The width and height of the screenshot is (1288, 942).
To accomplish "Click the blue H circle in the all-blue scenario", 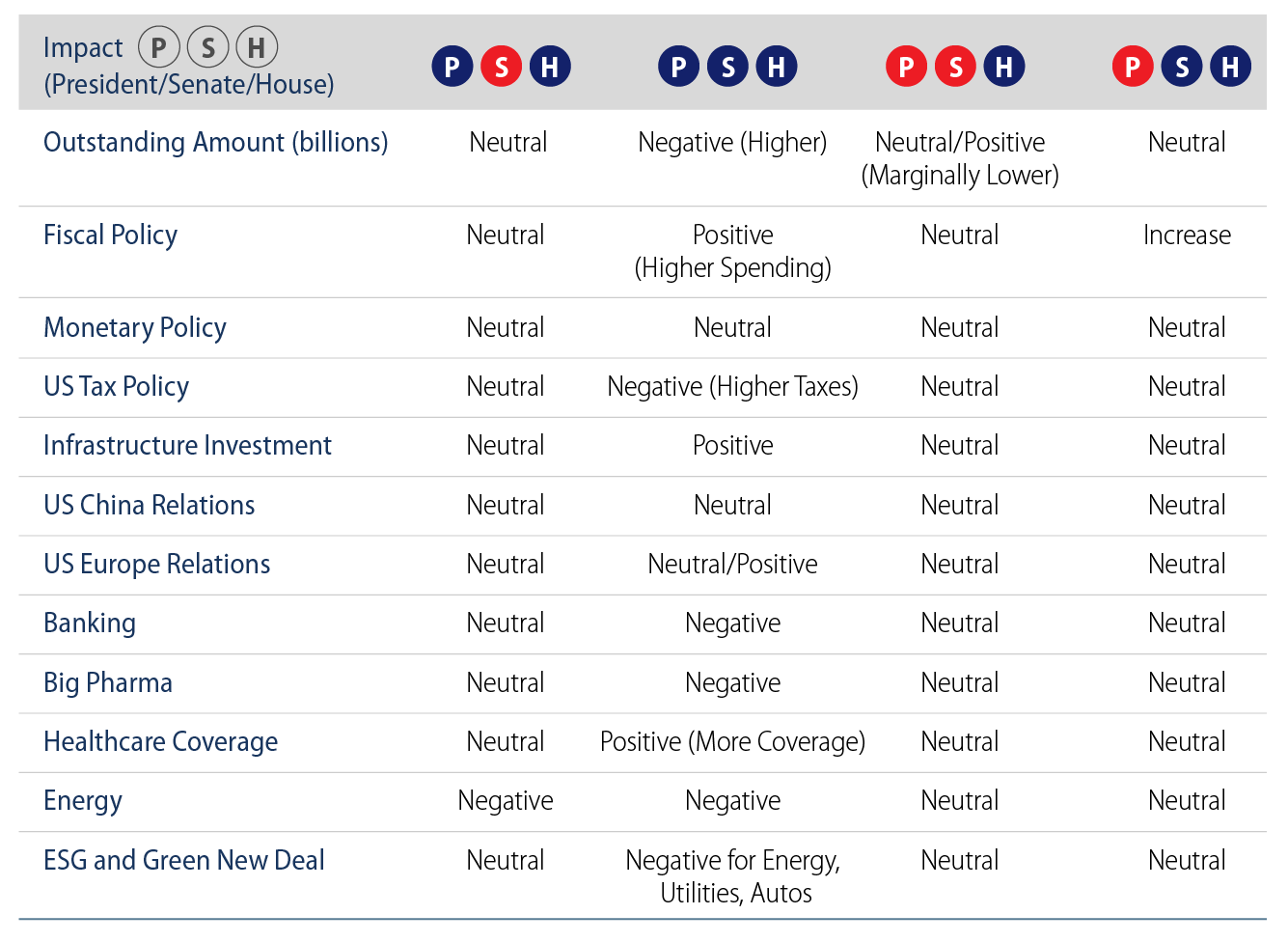I will 777,67.
